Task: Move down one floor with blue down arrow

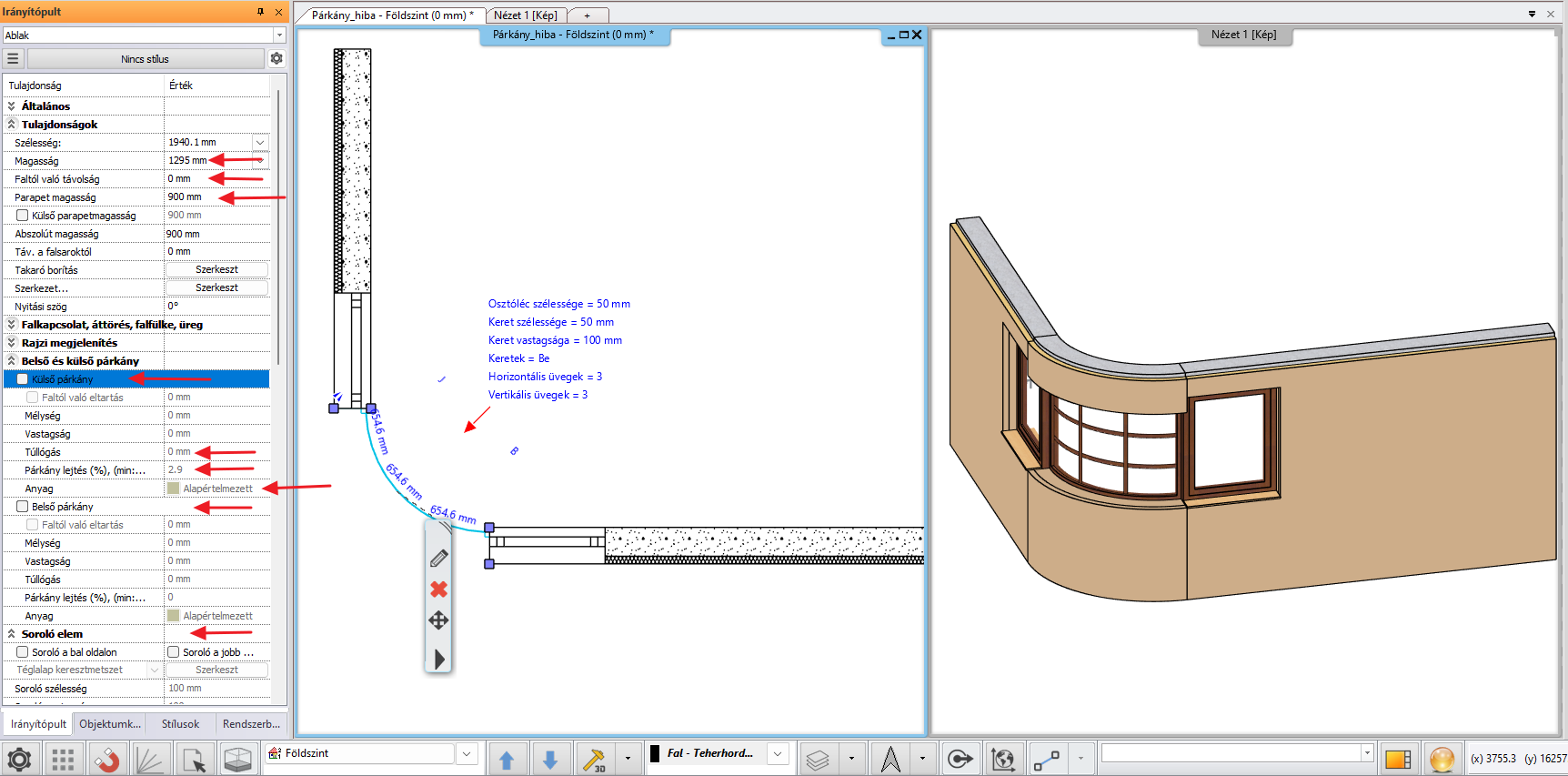Action: (550, 759)
